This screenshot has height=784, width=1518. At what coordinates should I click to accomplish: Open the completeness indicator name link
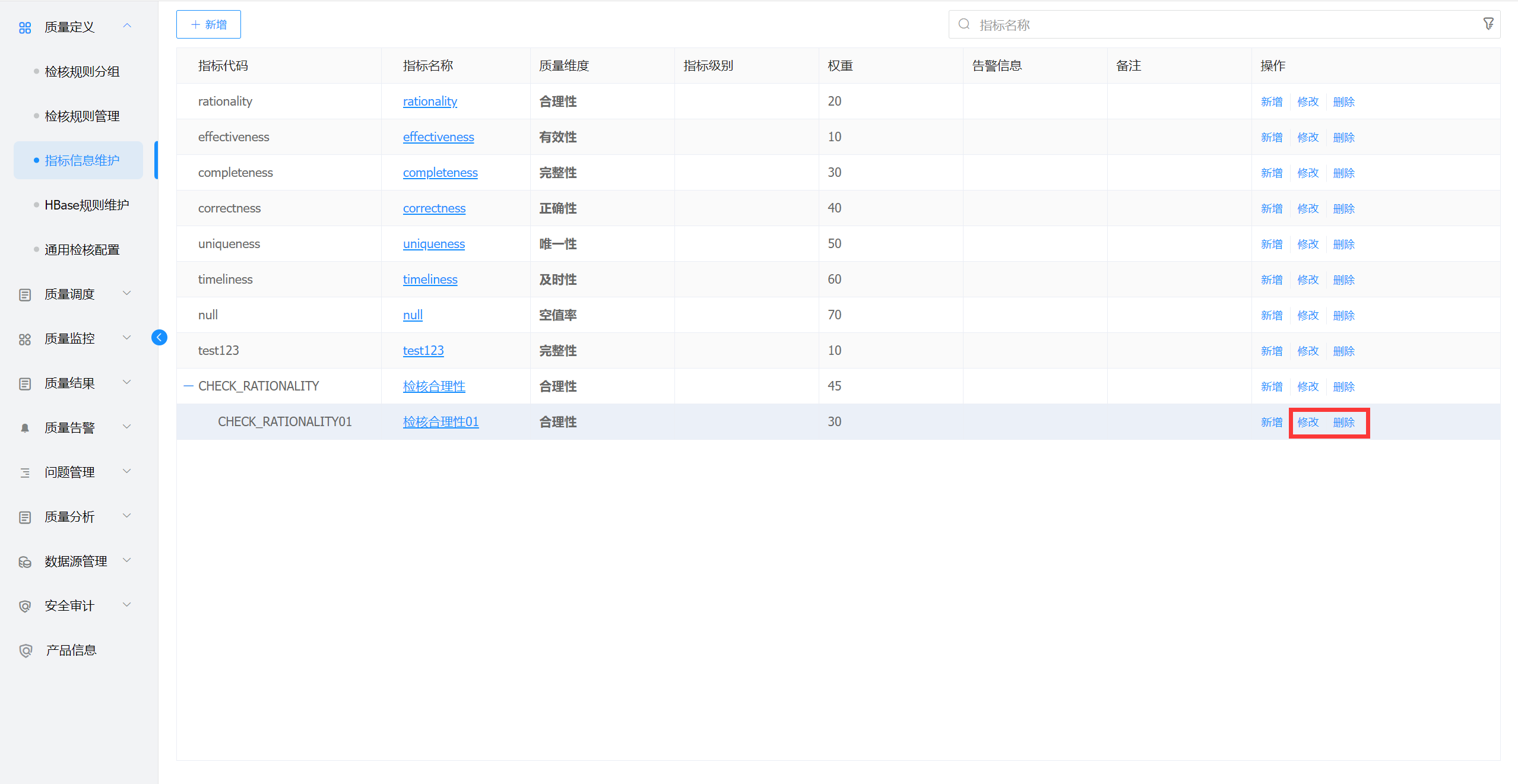[440, 173]
